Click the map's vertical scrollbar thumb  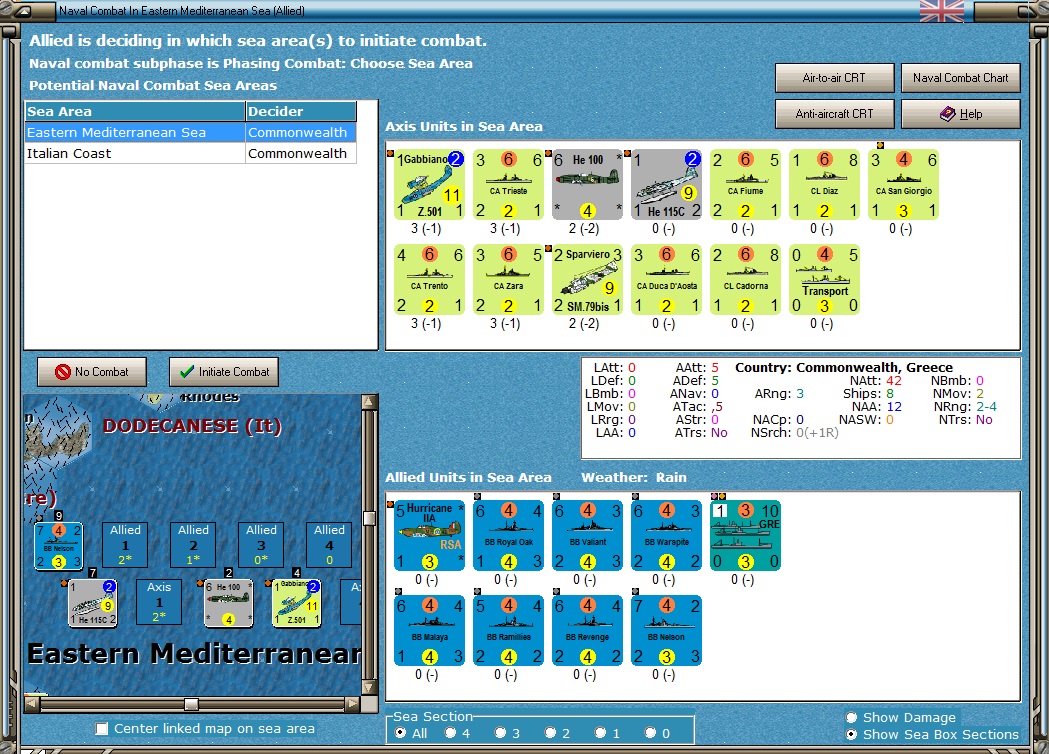click(x=369, y=519)
